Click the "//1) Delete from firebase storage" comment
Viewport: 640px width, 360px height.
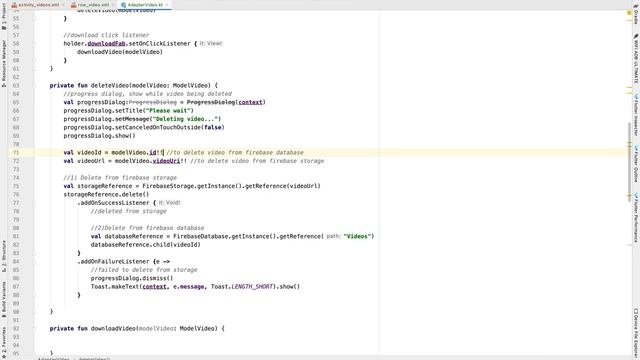[x=120, y=178]
